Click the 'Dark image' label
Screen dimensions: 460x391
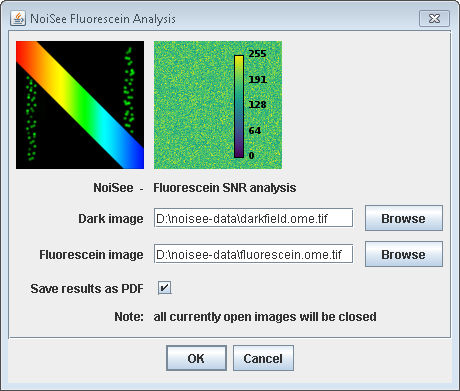coord(111,219)
